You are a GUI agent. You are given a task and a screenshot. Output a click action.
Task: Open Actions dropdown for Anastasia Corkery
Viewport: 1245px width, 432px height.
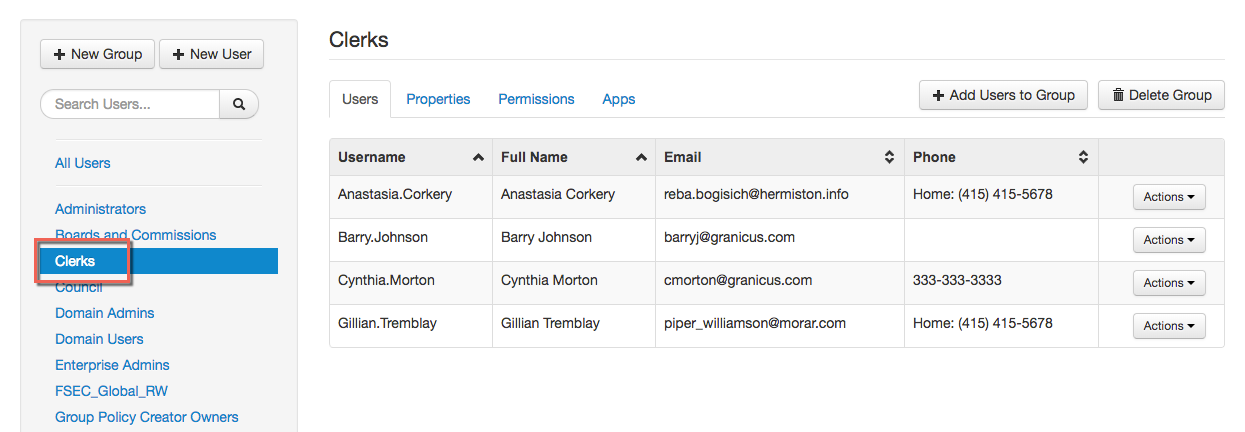1168,197
